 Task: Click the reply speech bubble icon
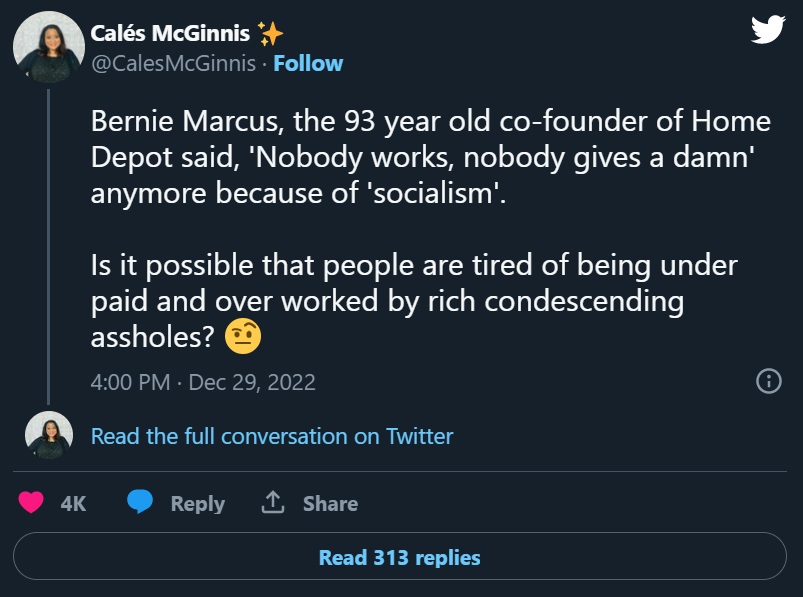tap(140, 503)
